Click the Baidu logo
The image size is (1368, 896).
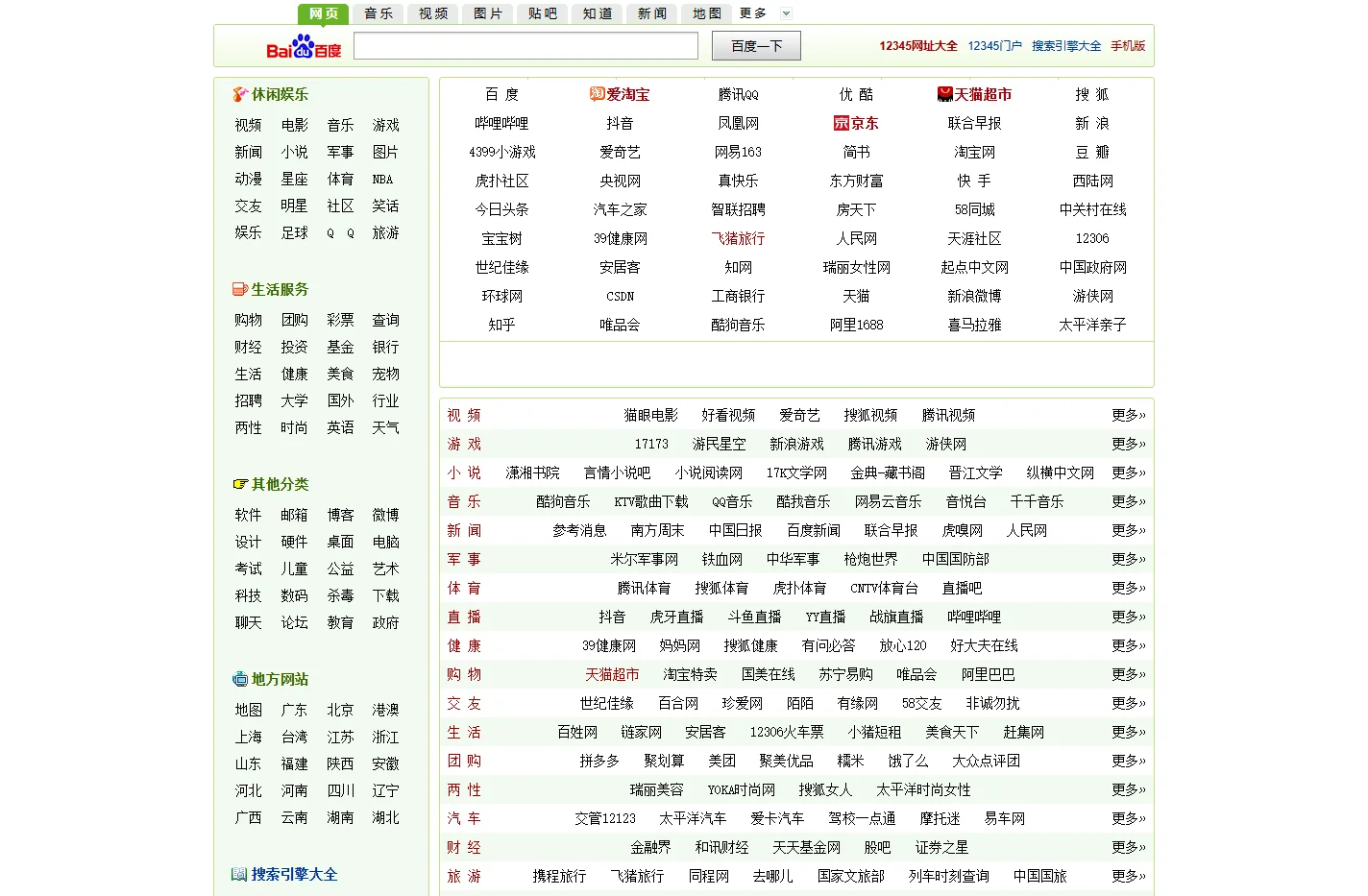pos(304,46)
